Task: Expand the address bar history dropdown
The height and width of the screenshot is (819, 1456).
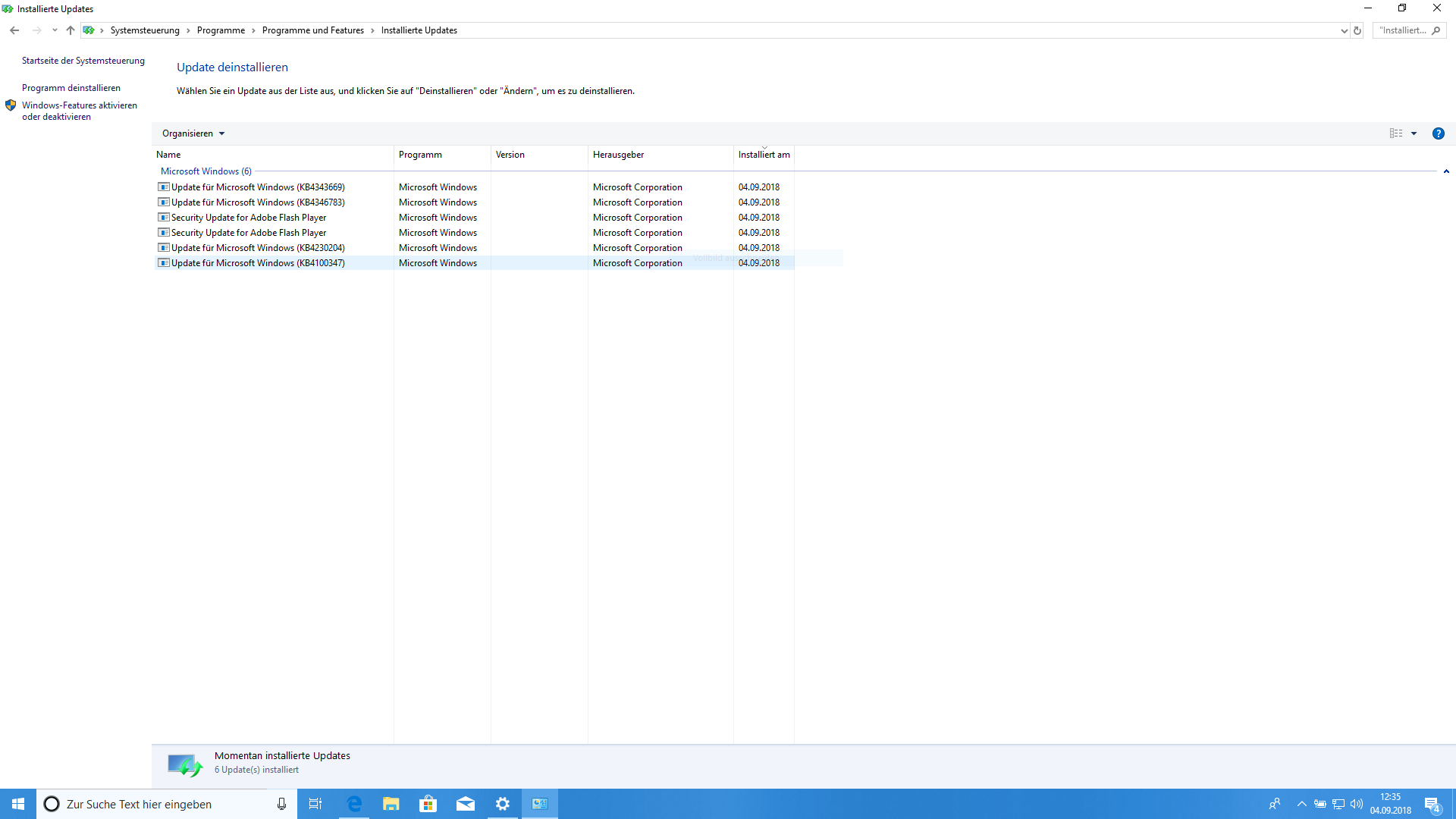Action: tap(1344, 30)
